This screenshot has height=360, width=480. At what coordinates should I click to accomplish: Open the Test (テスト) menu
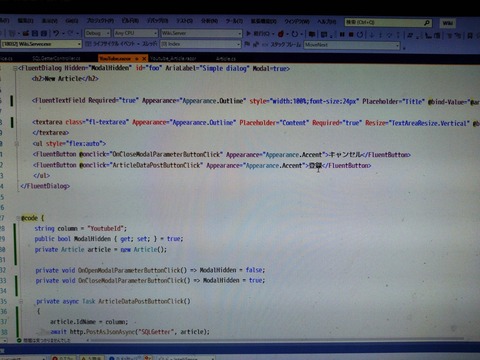[184, 21]
